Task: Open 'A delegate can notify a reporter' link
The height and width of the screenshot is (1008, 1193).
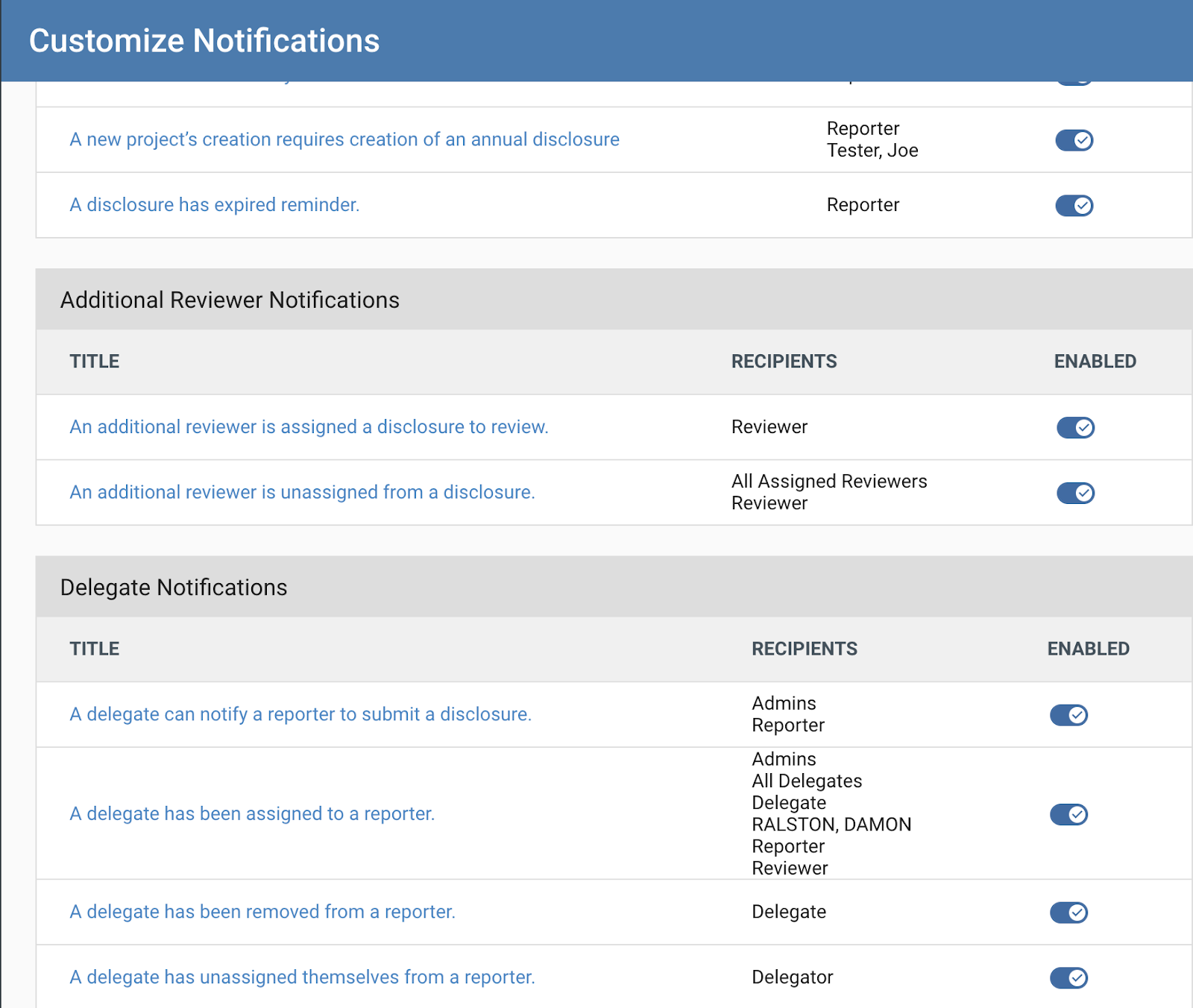Action: point(300,715)
